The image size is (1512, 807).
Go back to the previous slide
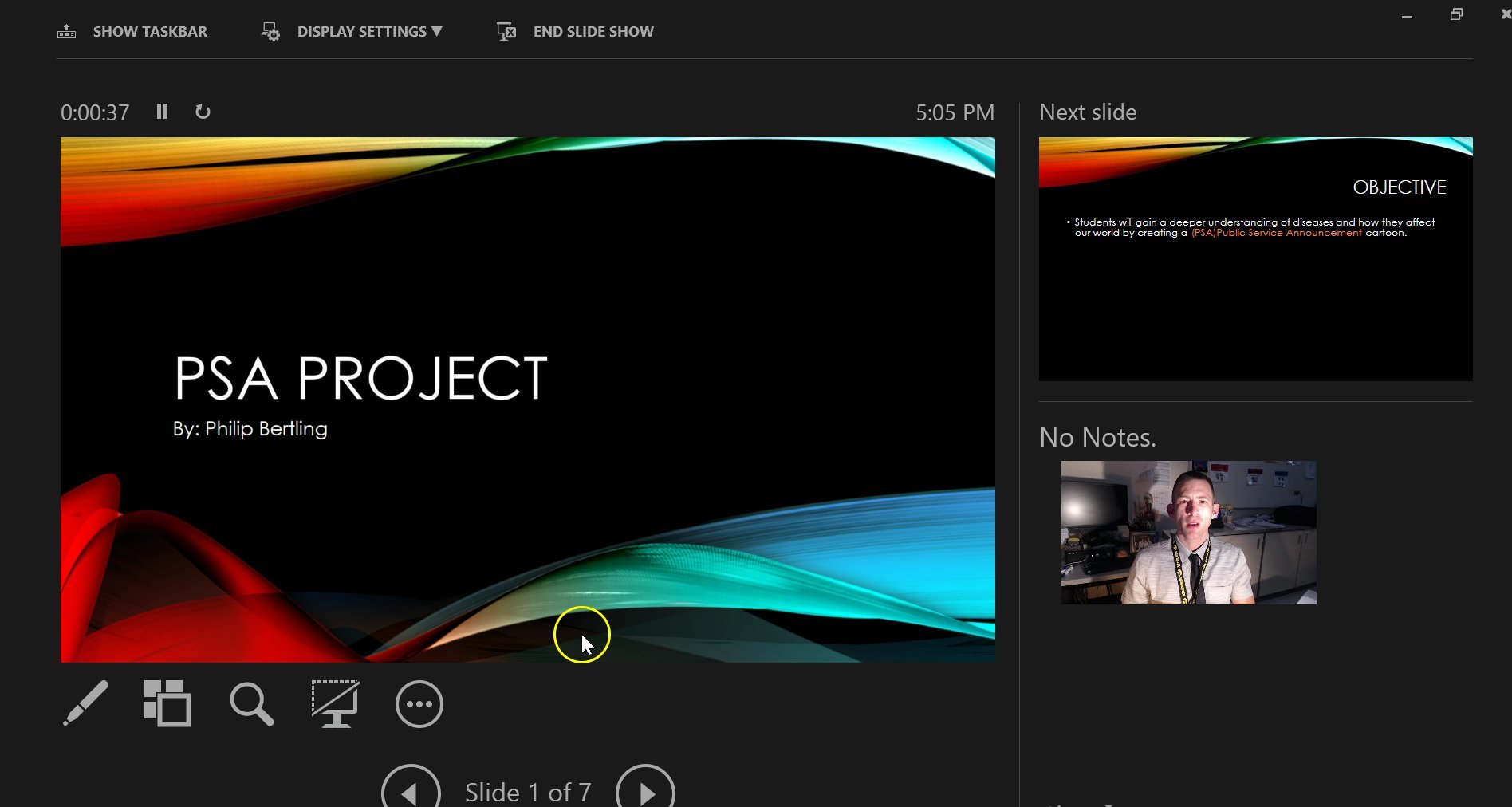click(411, 792)
